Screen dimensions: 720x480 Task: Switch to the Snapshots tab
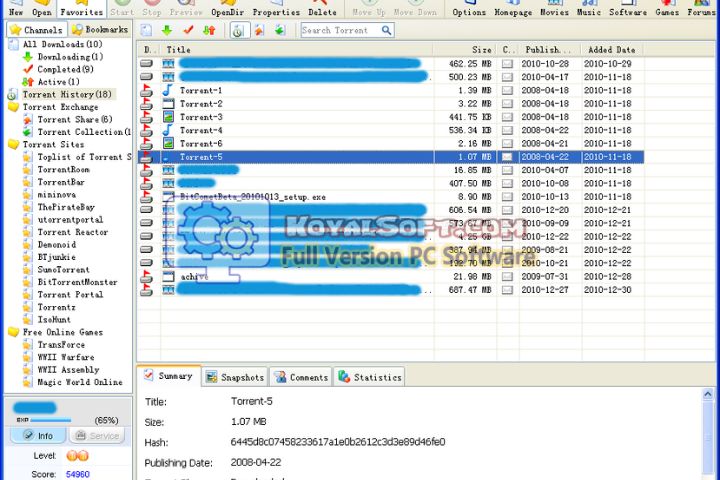coord(235,377)
